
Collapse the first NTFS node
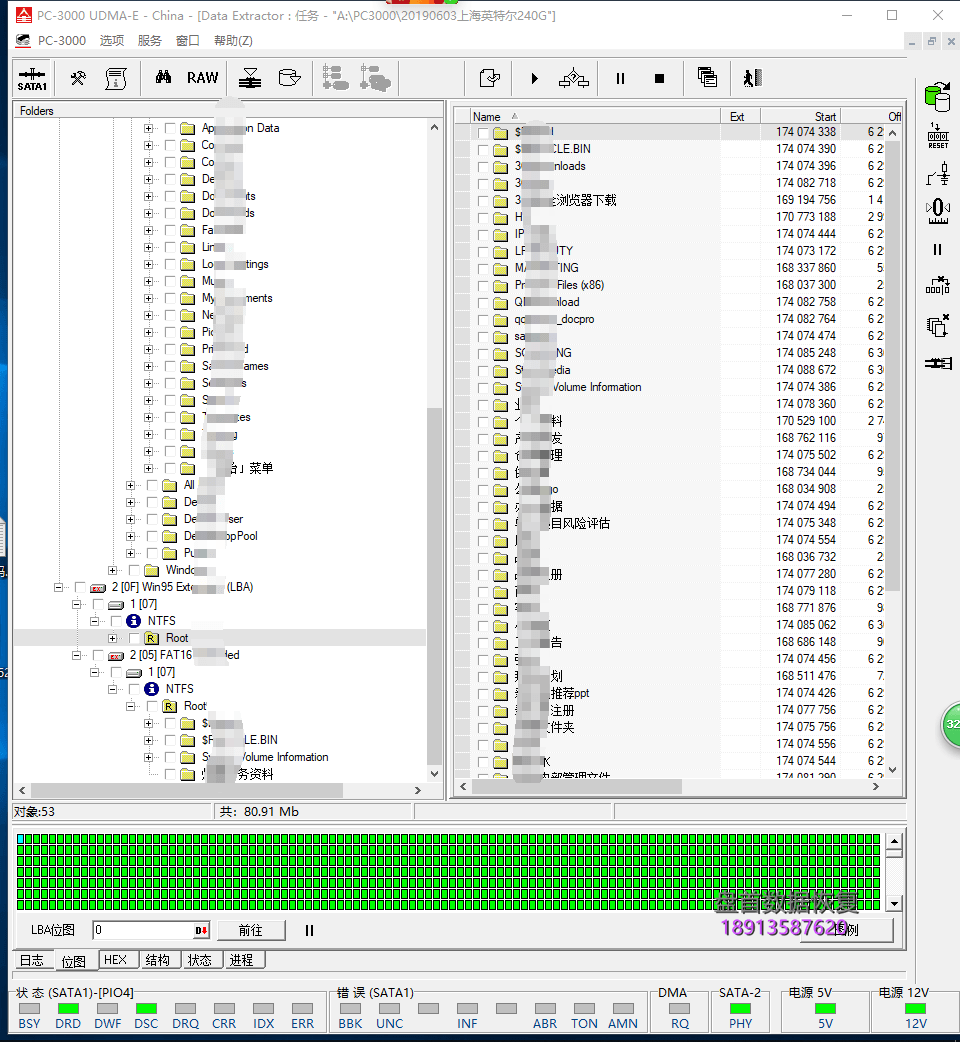point(95,621)
